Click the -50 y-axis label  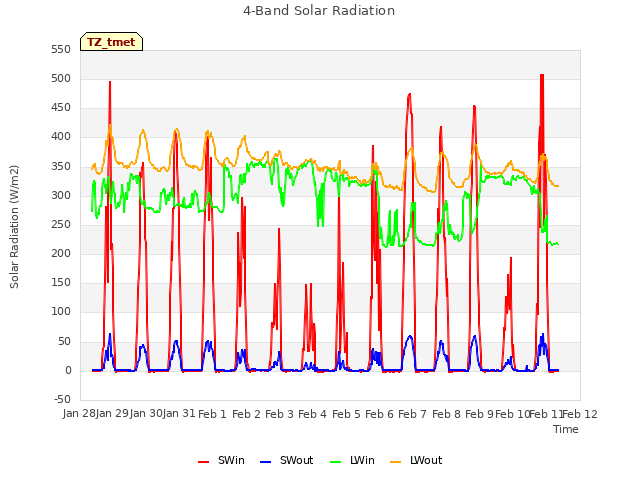click(62, 399)
